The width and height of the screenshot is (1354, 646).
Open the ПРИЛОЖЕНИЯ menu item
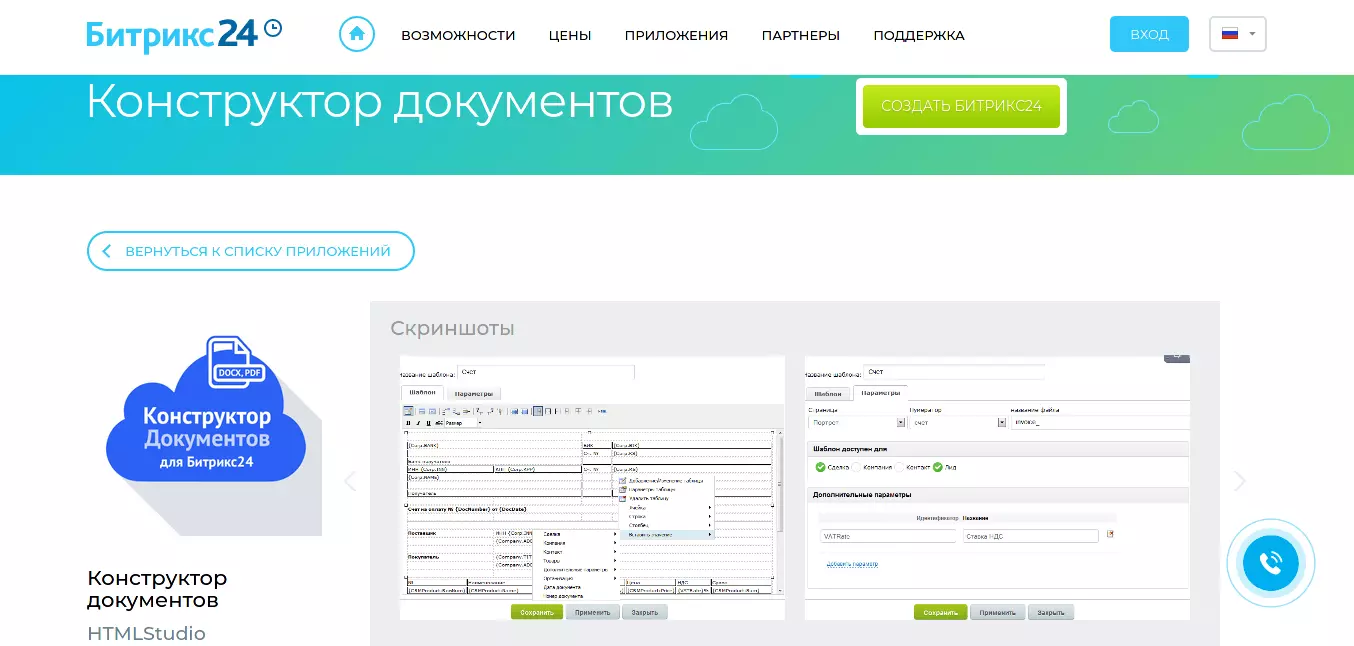point(676,35)
